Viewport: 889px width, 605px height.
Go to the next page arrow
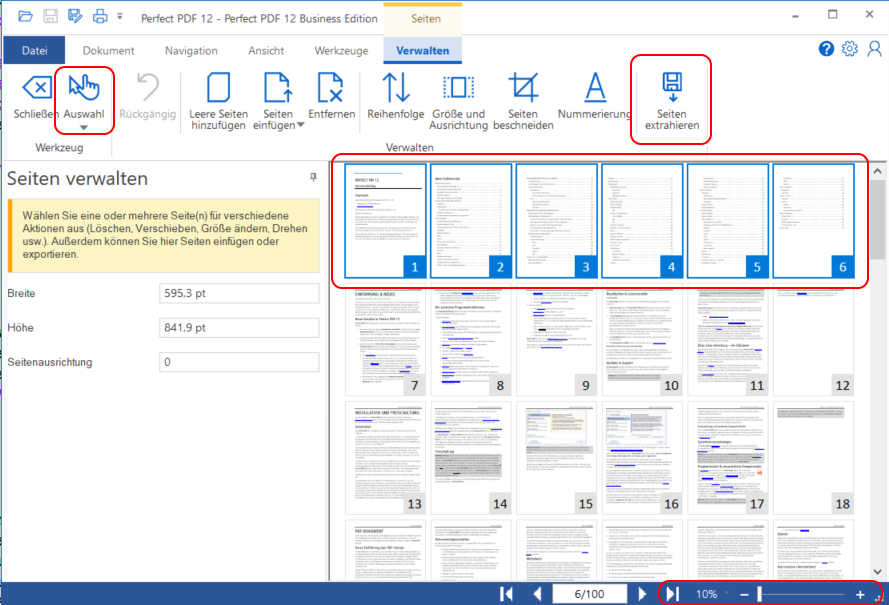(x=643, y=594)
